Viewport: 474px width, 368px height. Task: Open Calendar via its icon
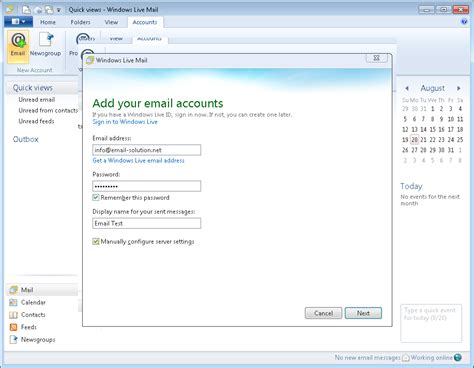[x=13, y=302]
